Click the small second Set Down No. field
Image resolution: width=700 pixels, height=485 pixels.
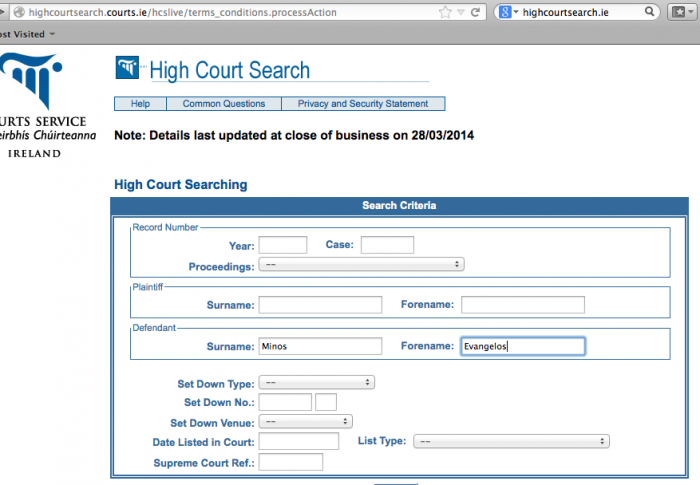[x=326, y=402]
